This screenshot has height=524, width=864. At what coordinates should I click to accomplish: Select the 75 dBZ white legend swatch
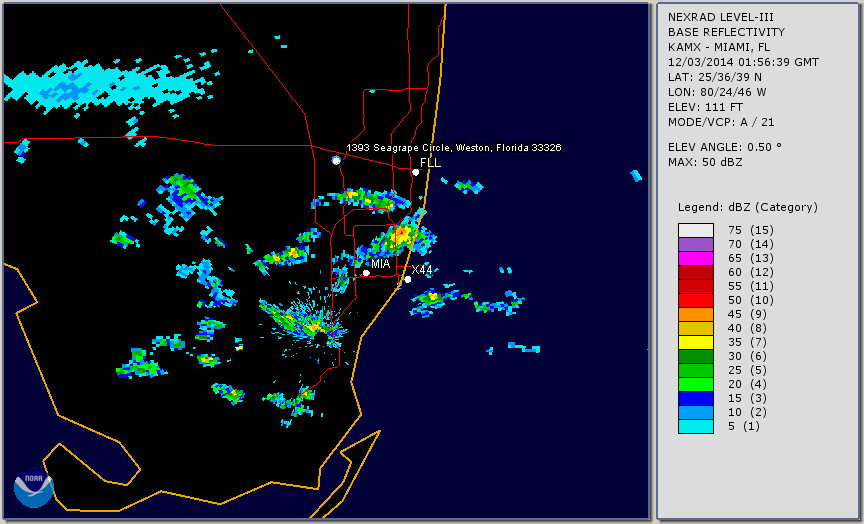coord(696,230)
